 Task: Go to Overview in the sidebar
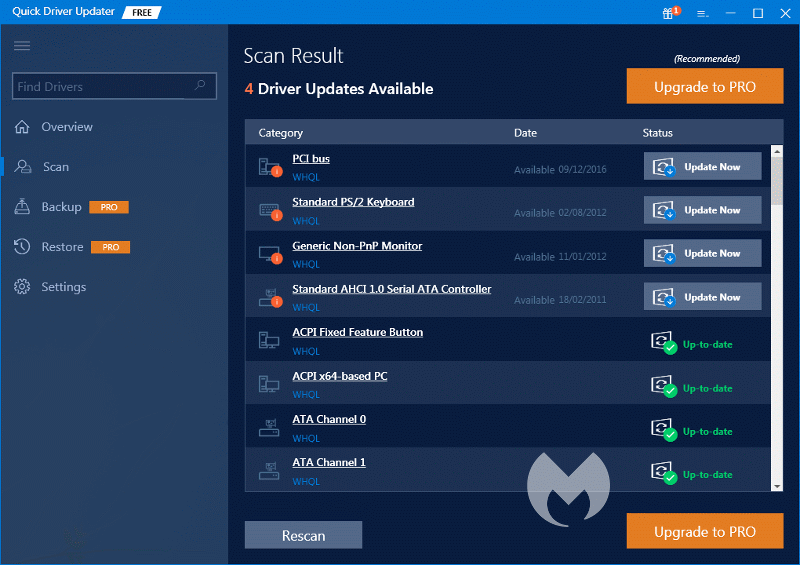(x=67, y=127)
